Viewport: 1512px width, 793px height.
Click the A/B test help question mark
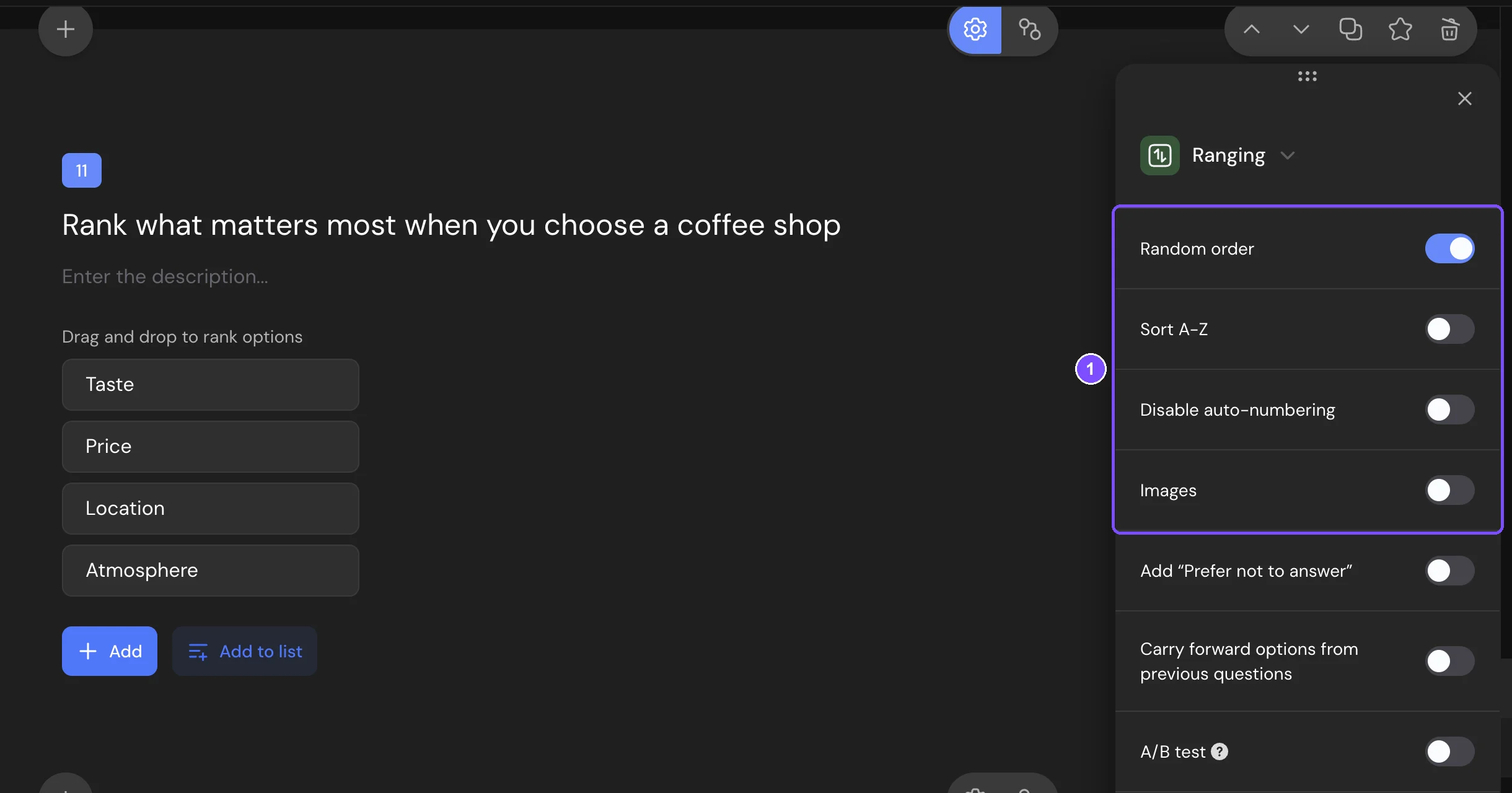click(x=1220, y=751)
